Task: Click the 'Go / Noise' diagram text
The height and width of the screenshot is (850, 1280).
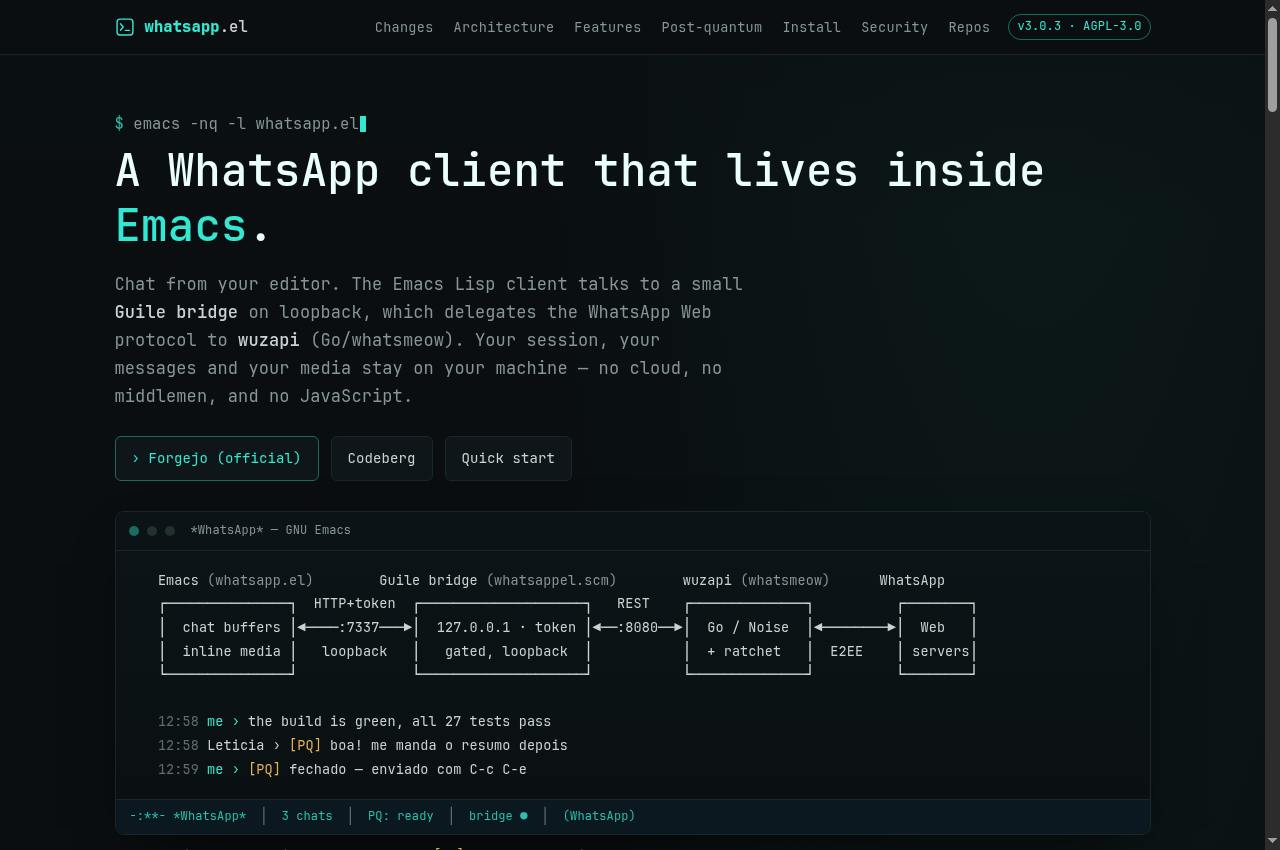Action: click(x=748, y=627)
